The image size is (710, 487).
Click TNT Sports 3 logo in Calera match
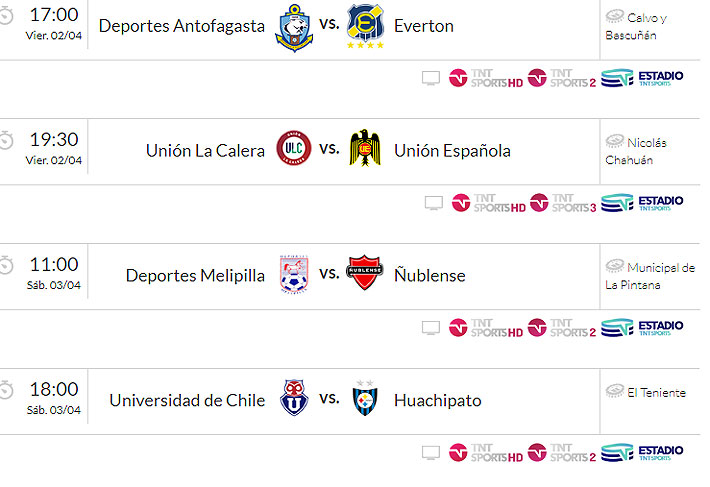563,202
